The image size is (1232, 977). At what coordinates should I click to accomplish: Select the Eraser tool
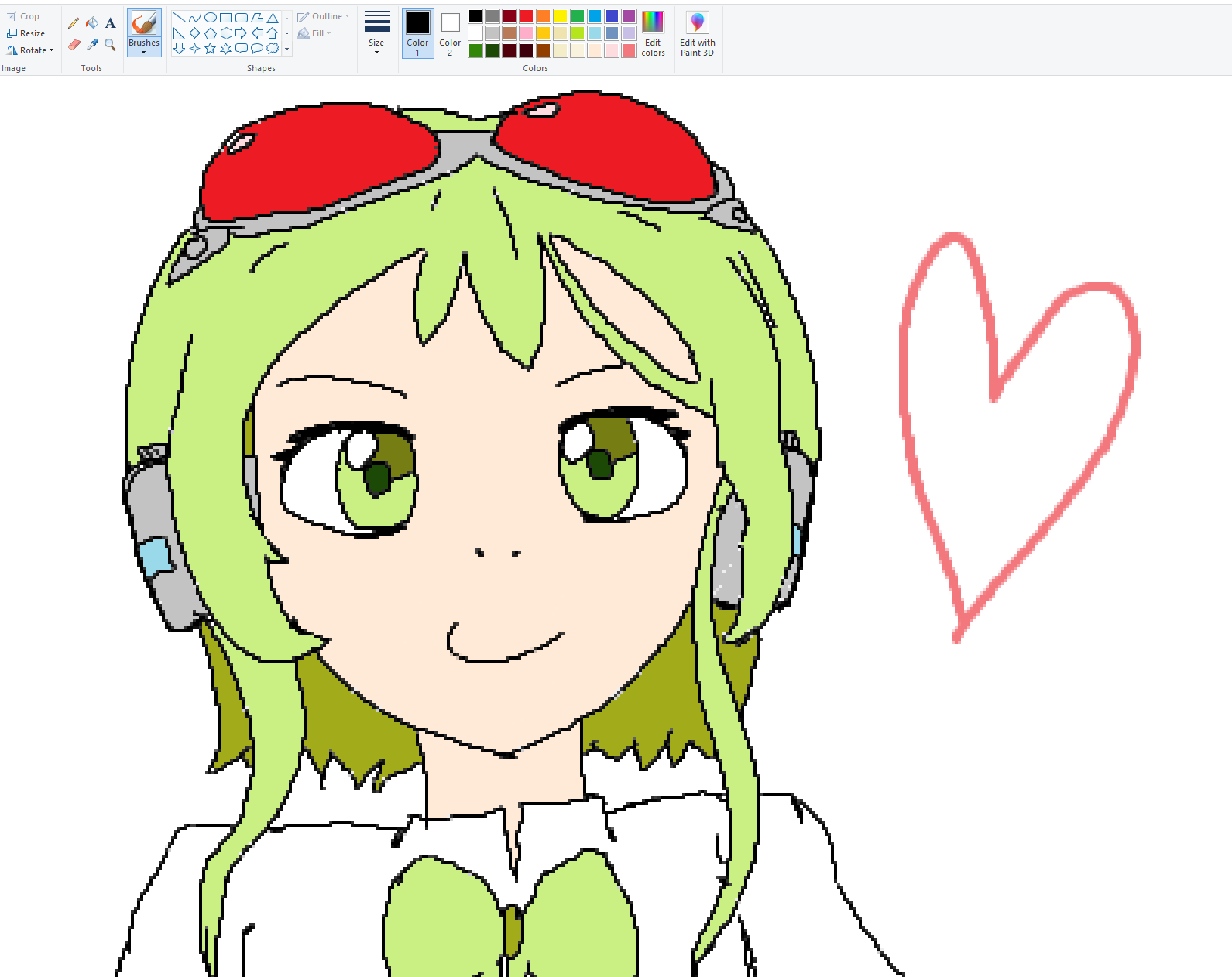coord(74,45)
